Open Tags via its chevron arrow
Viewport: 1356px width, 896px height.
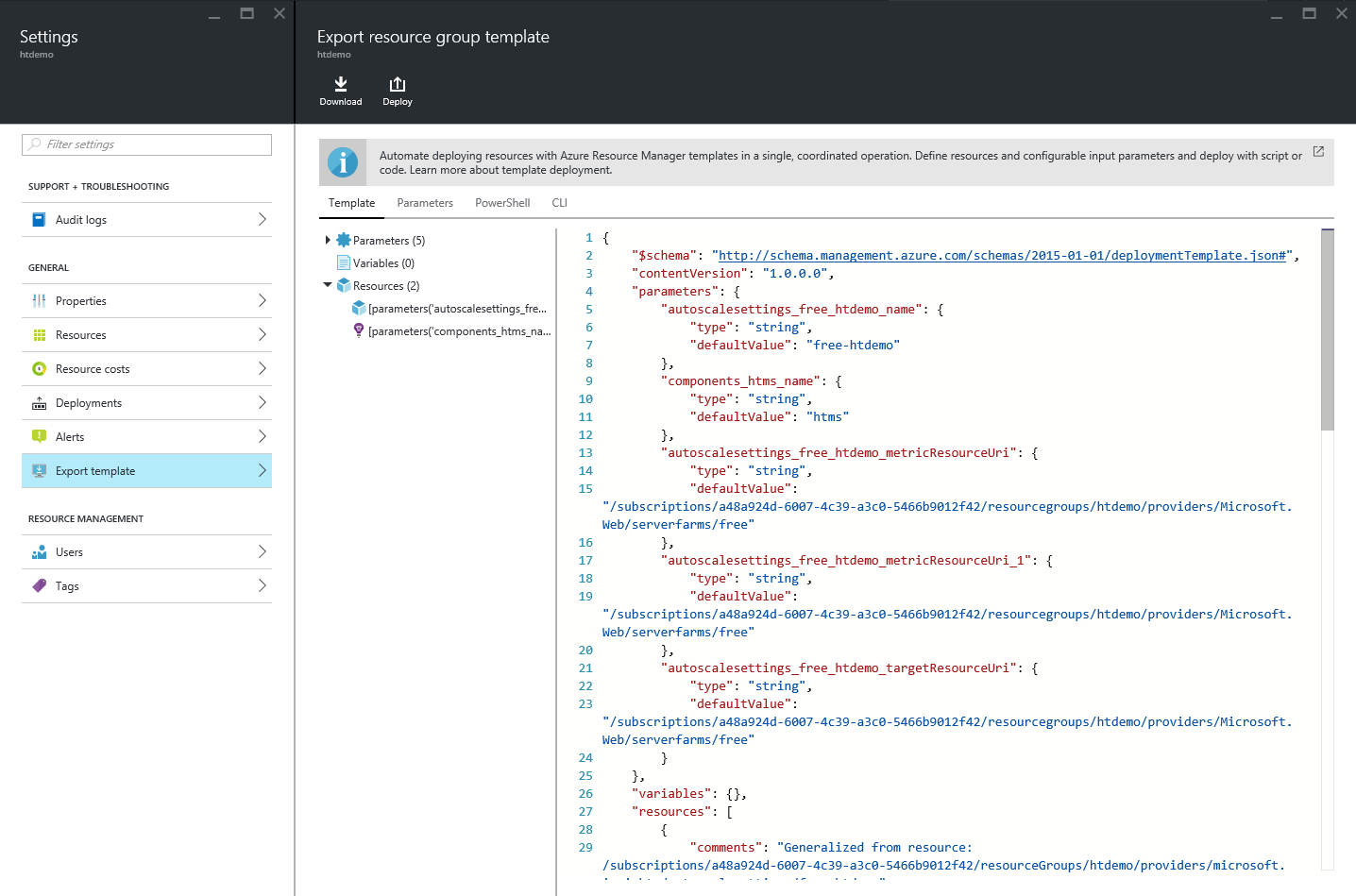coord(262,585)
